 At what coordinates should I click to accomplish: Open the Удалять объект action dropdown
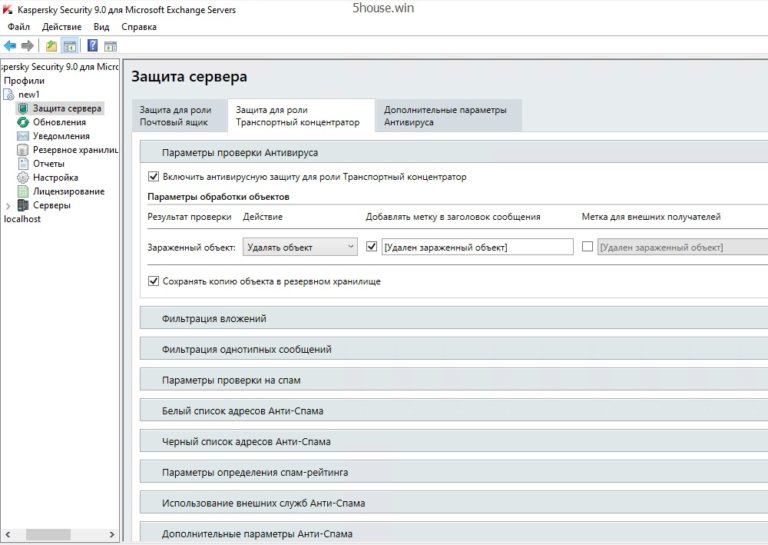tap(300, 247)
